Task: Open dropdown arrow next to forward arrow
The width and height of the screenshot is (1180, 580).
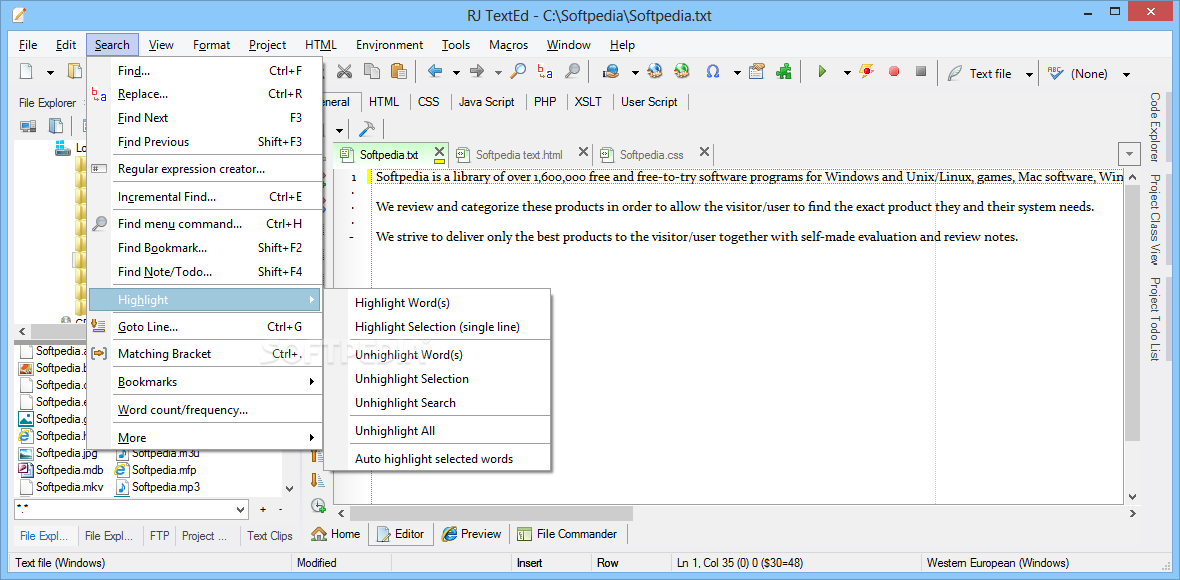Action: click(498, 73)
